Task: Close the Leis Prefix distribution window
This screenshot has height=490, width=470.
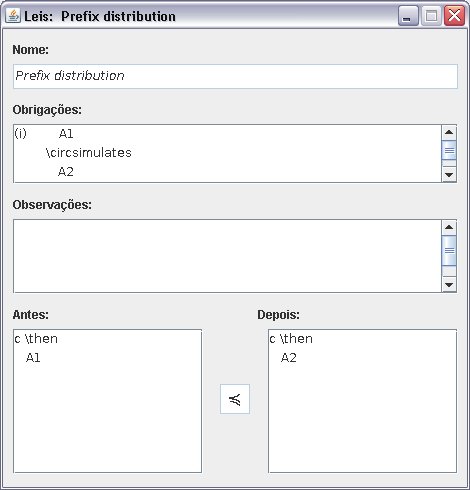Action: click(x=454, y=16)
